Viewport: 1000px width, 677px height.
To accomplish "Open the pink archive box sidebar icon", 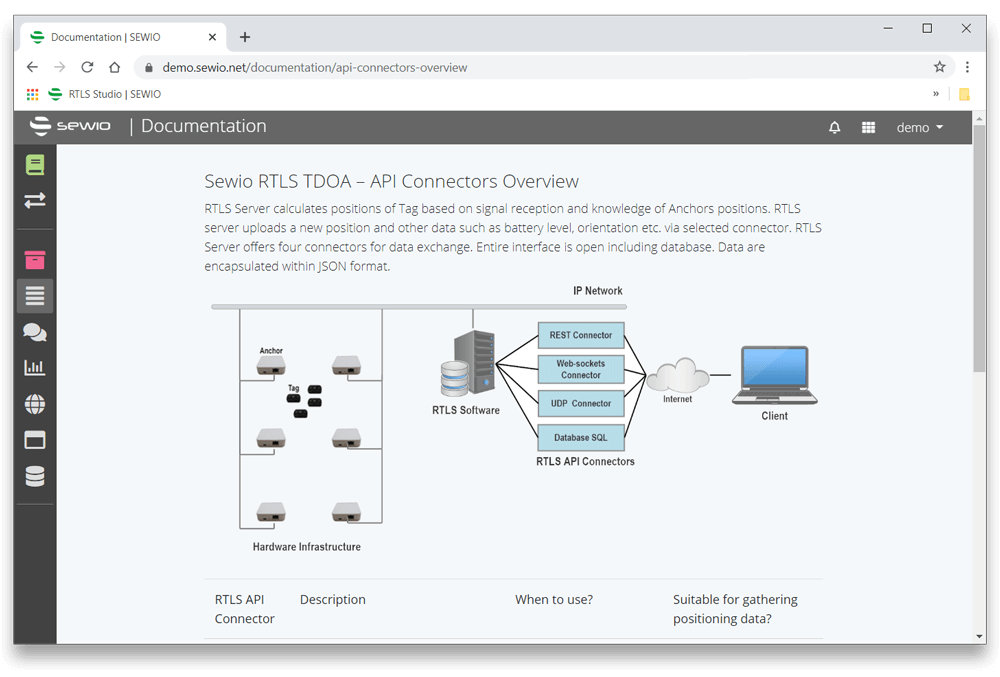I will [x=34, y=259].
